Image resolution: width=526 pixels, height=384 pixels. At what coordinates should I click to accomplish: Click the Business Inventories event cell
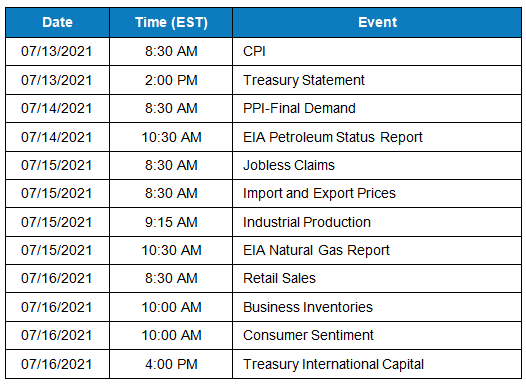coord(377,307)
